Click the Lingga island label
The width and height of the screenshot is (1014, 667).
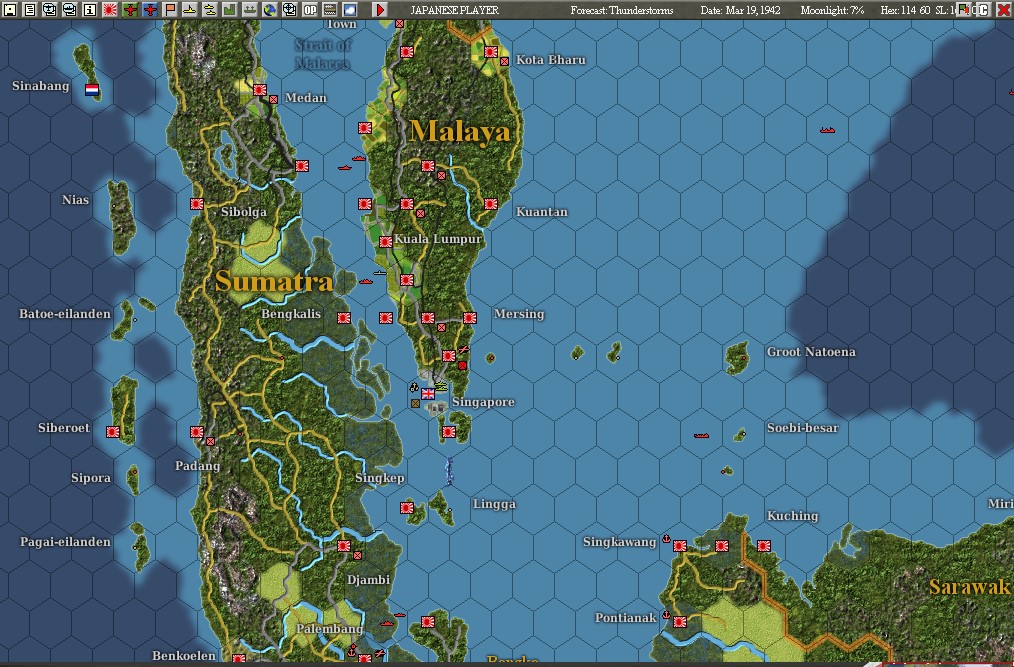(494, 504)
